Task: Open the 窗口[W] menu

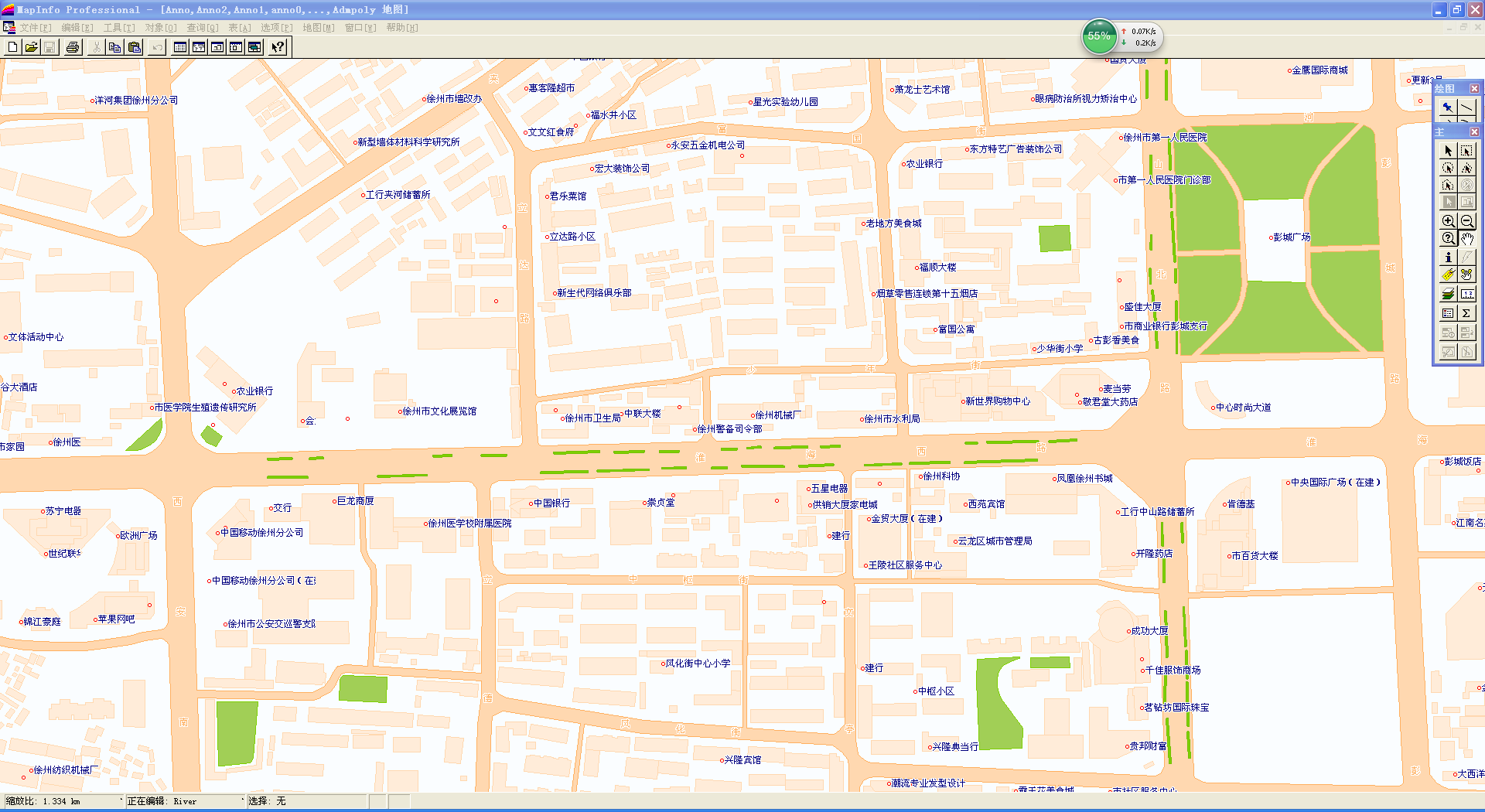Action: (360, 28)
